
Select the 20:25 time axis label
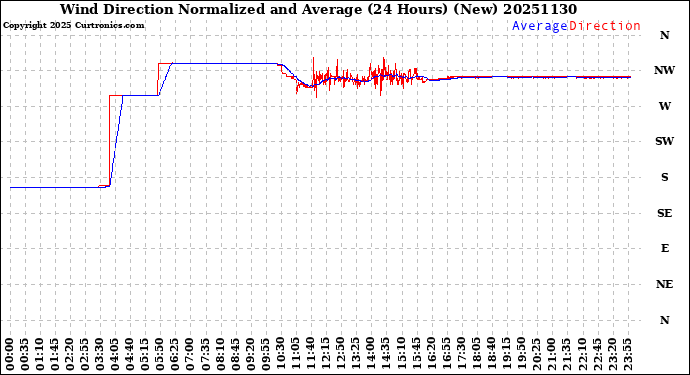click(536, 354)
